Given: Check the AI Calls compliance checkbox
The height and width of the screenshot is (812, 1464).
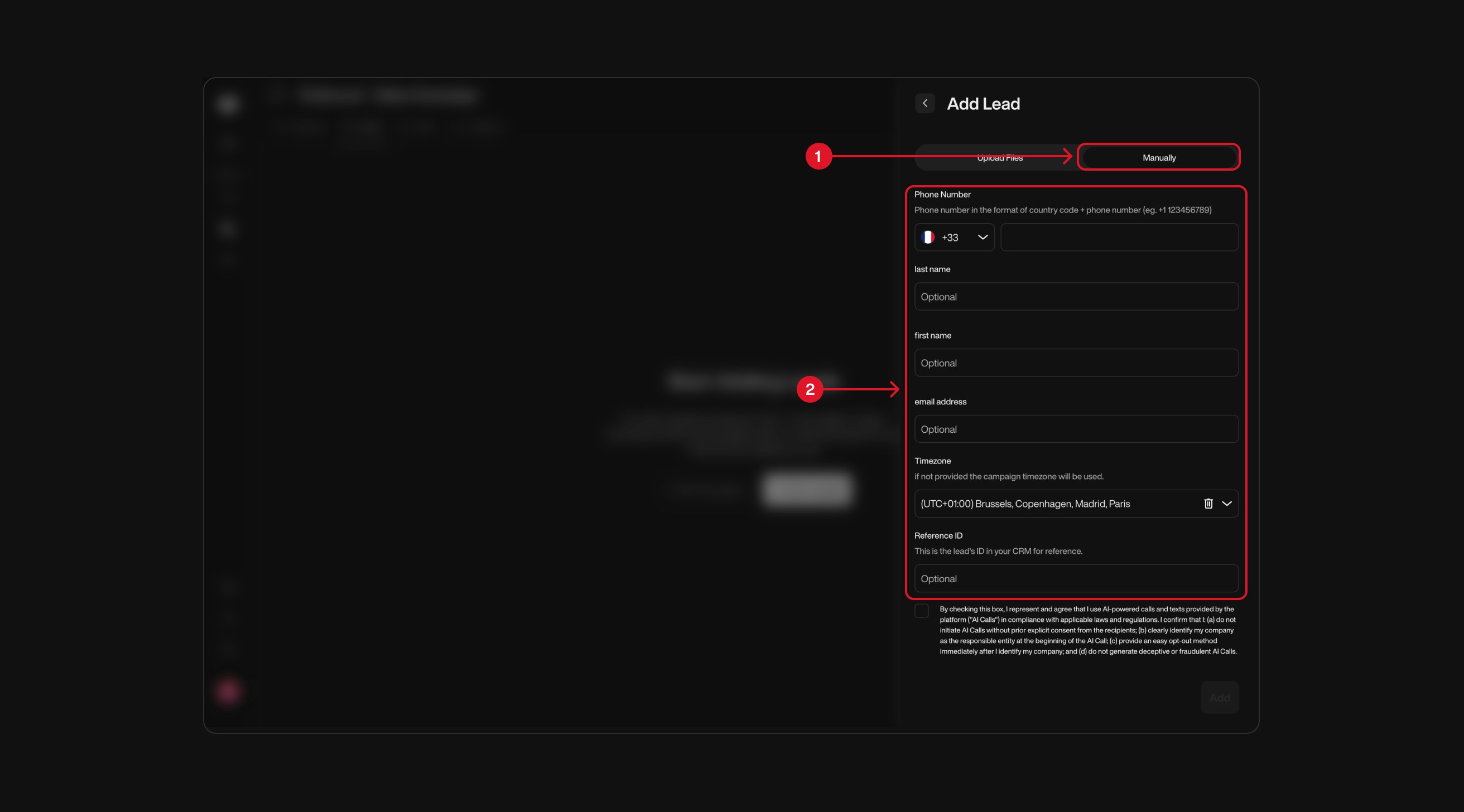Looking at the screenshot, I should [x=922, y=610].
